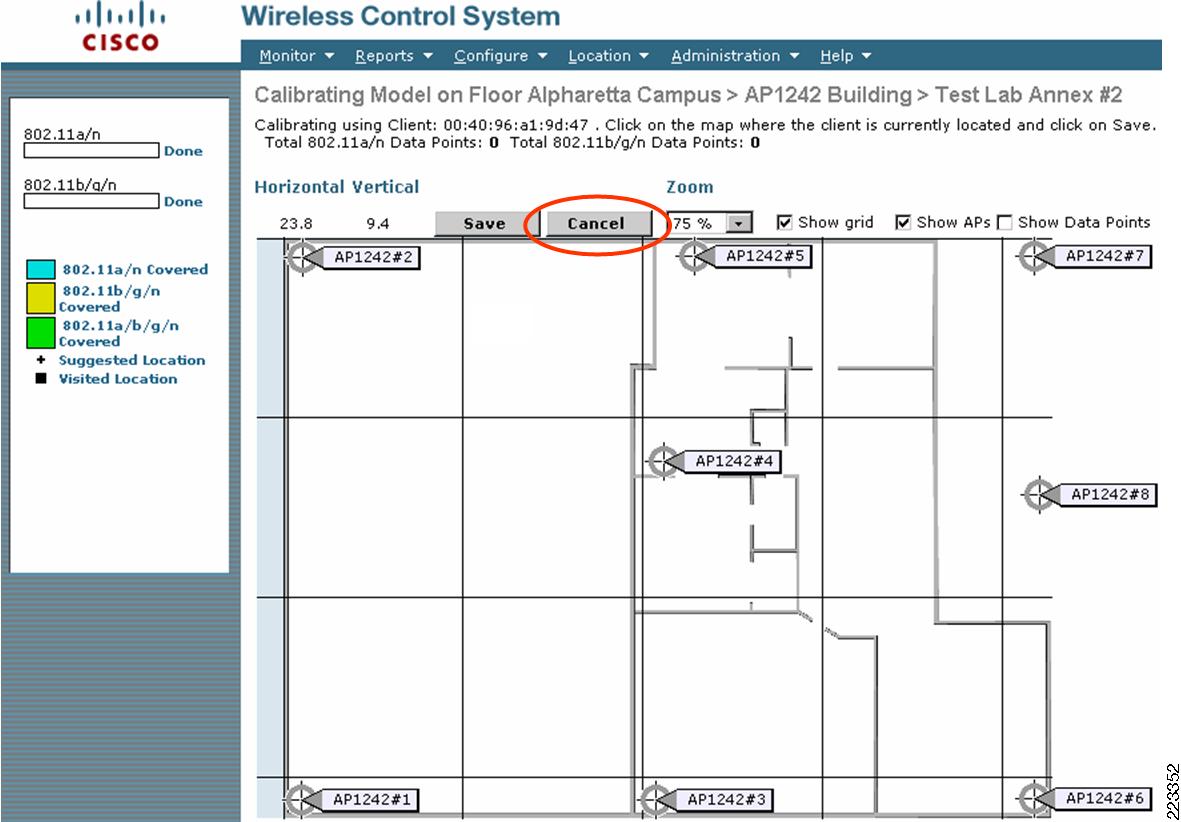Click the Vertical coordinate value 9.4
This screenshot has height=822, width=1181.
pos(377,224)
